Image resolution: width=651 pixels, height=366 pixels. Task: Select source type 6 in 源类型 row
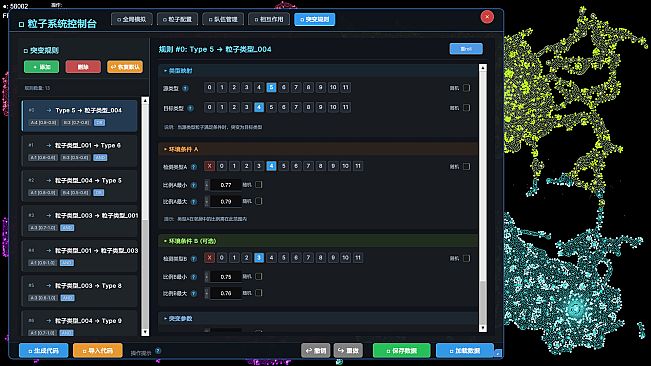tap(284, 87)
